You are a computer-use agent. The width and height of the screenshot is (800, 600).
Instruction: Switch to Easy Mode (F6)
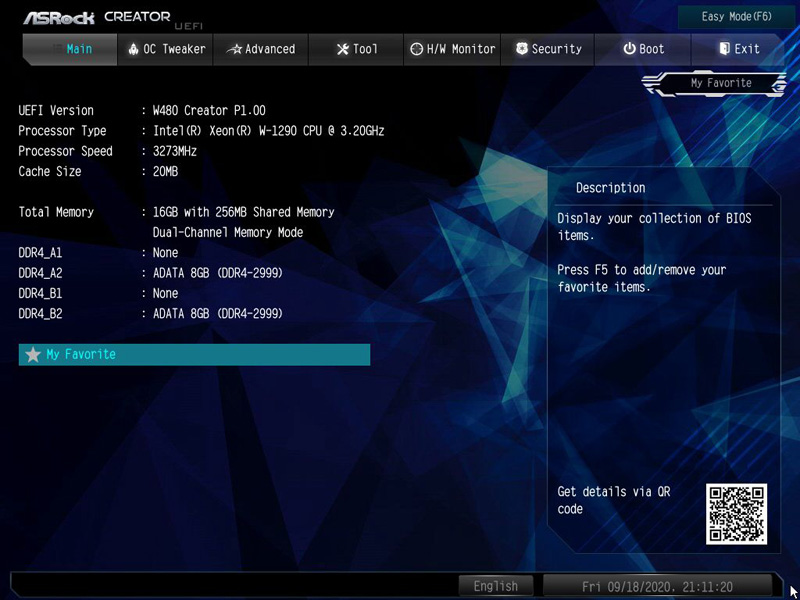pos(736,17)
